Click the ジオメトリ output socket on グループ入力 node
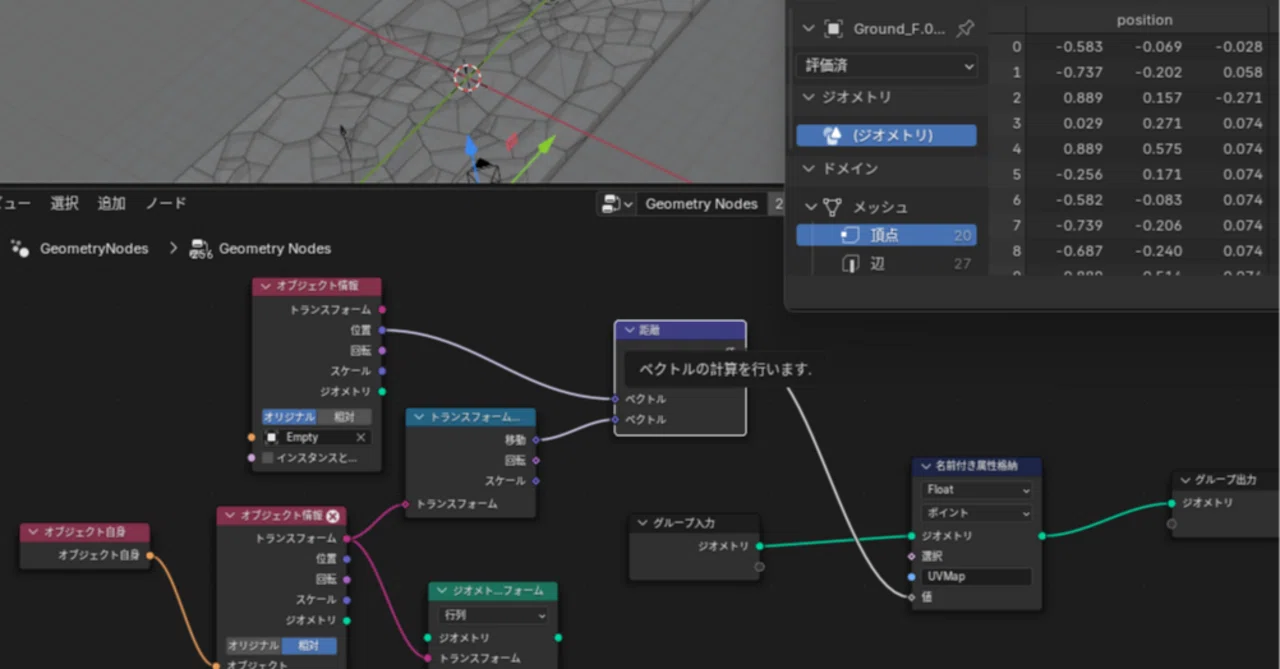The image size is (1280, 669). (x=759, y=546)
